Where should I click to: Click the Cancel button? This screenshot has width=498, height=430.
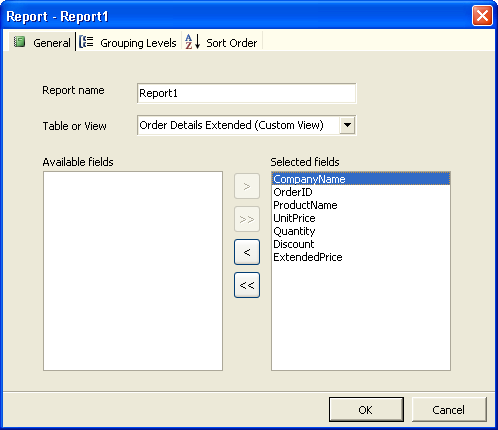[449, 410]
